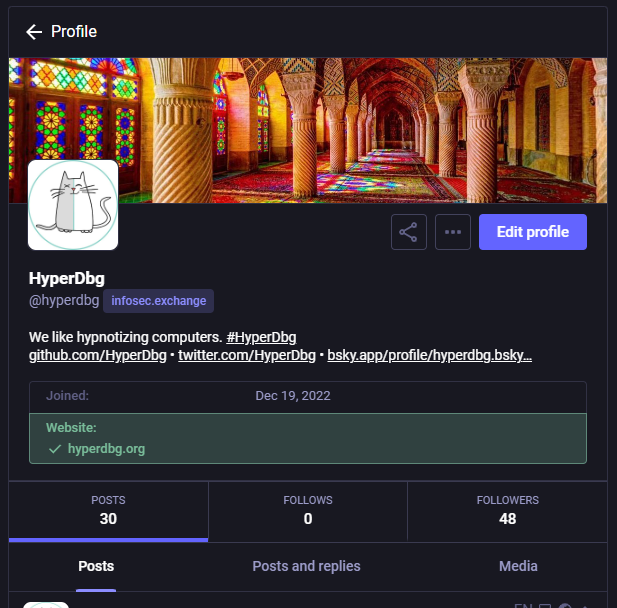Switch to the Posts tab
The image size is (617, 608).
96,566
